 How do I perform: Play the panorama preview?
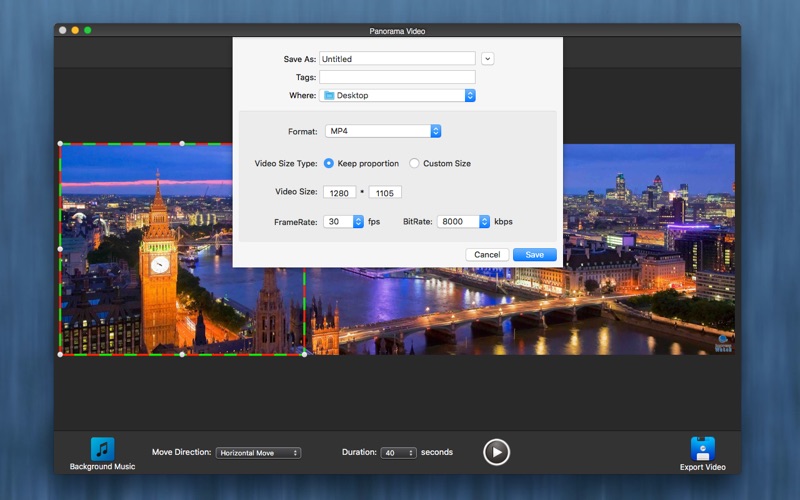click(x=496, y=452)
